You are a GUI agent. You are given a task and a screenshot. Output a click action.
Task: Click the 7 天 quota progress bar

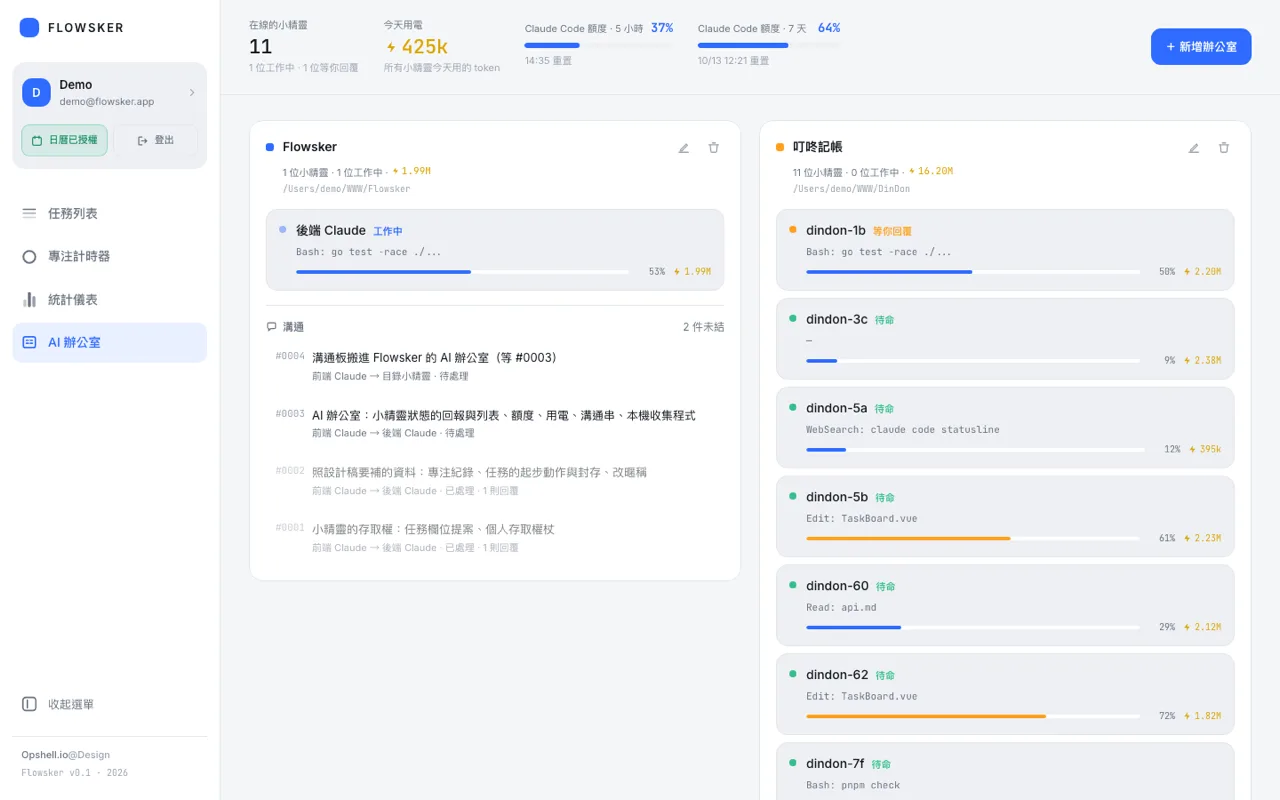pos(769,45)
